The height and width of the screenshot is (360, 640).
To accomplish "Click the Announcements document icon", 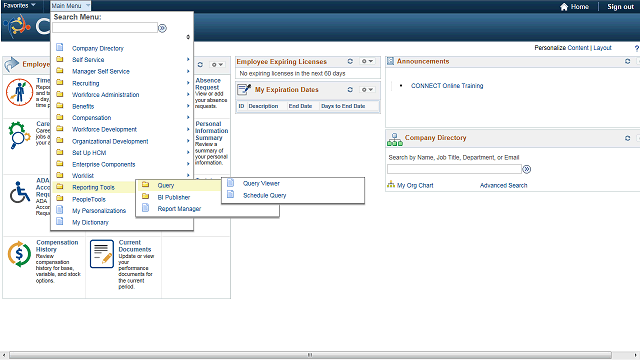I will pos(390,61).
